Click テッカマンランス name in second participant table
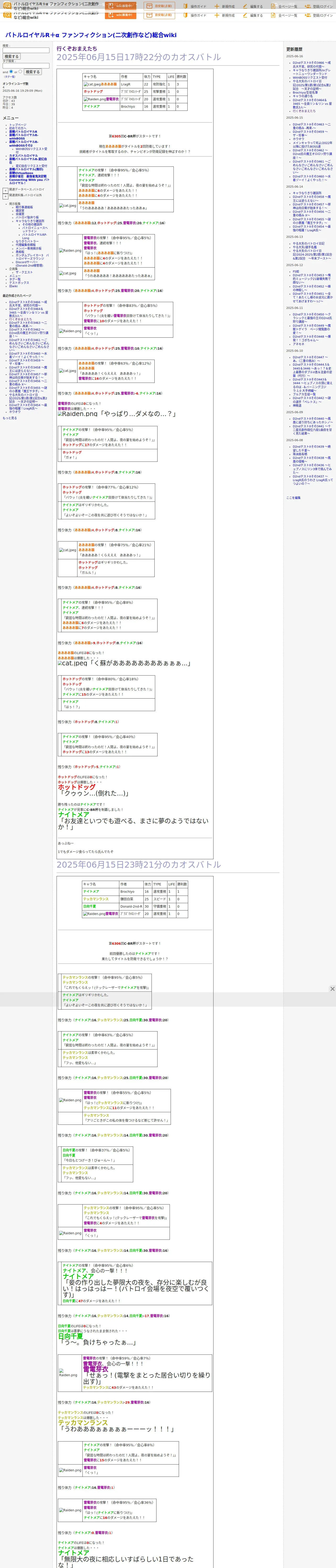Screen dimensions: 336x1568 96,898
